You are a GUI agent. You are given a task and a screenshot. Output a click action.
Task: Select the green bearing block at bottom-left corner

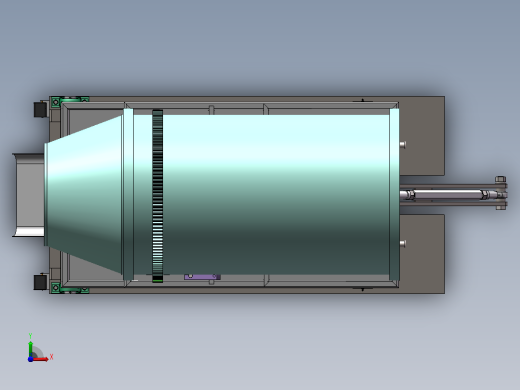(x=69, y=288)
